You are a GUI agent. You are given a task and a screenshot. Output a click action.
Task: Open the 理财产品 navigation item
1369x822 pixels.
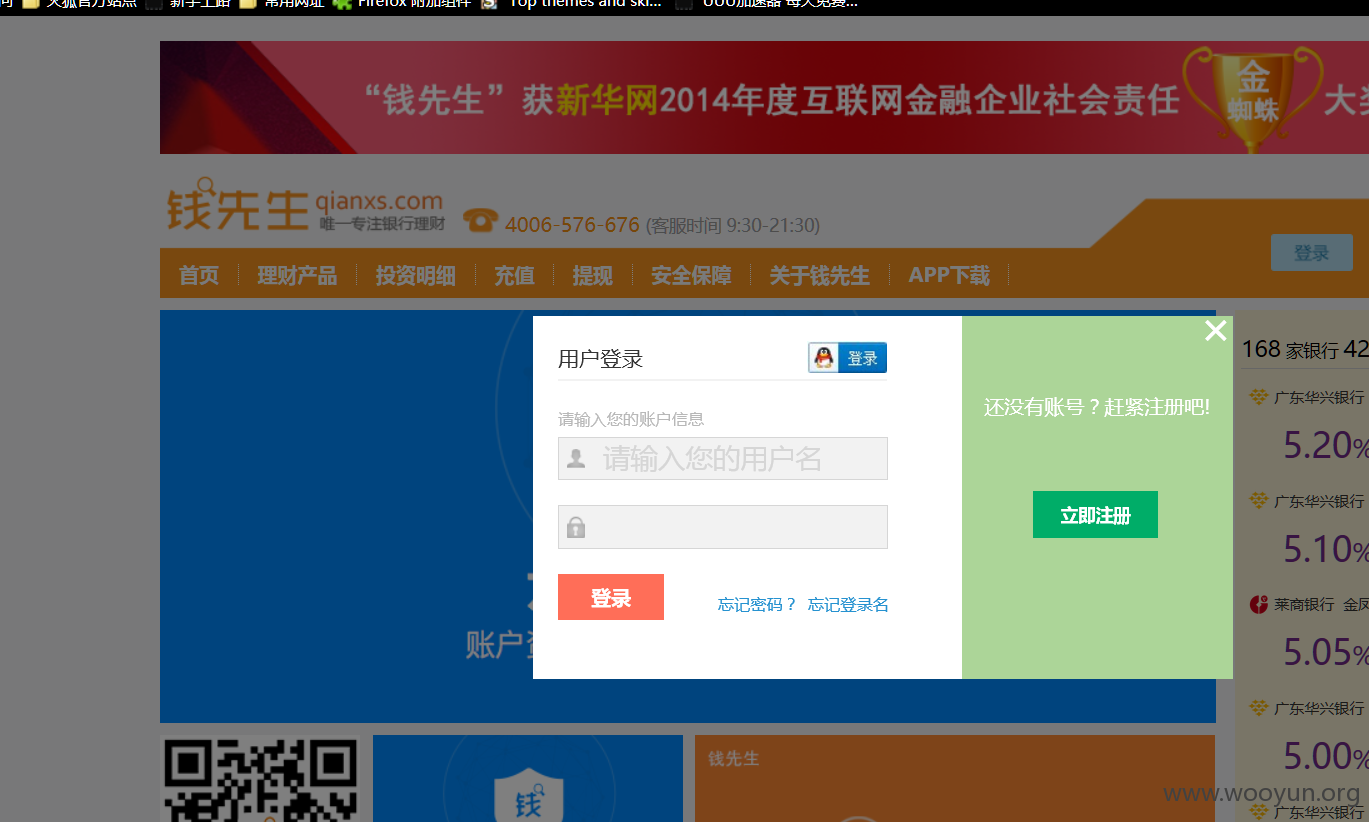point(297,275)
